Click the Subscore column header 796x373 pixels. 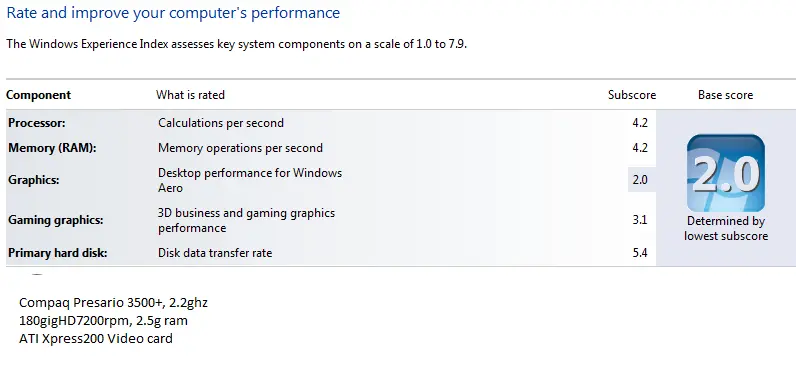[x=632, y=95]
